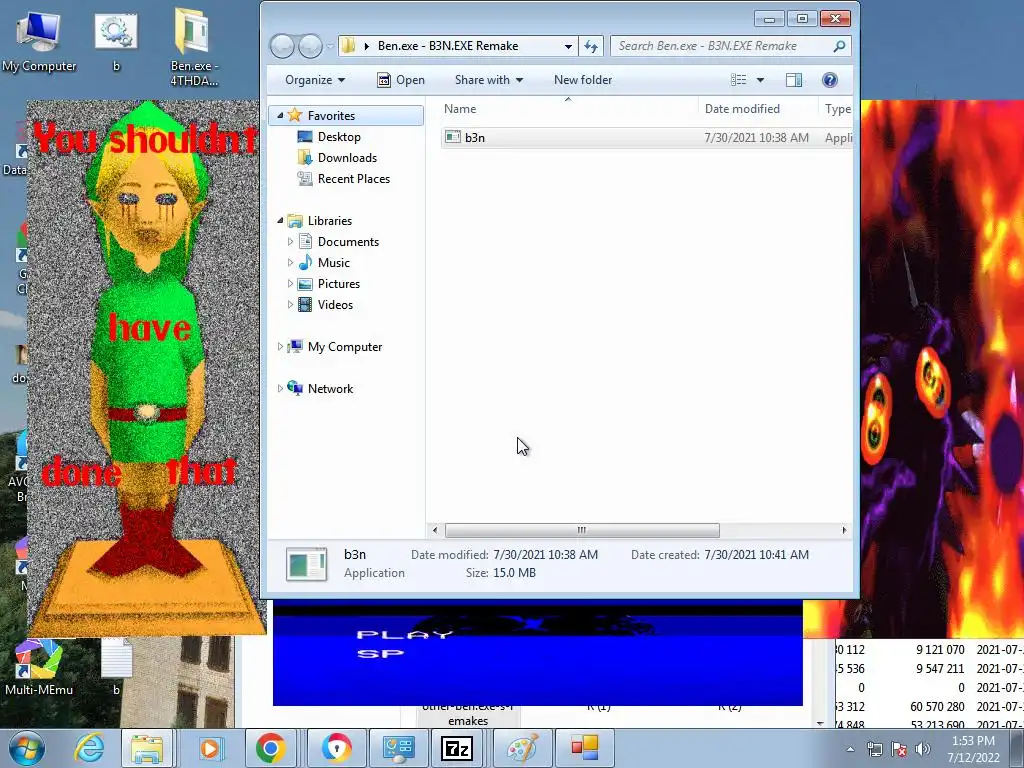Viewport: 1024px width, 768px height.
Task: Select Desktop under Favorites
Action: coord(339,136)
